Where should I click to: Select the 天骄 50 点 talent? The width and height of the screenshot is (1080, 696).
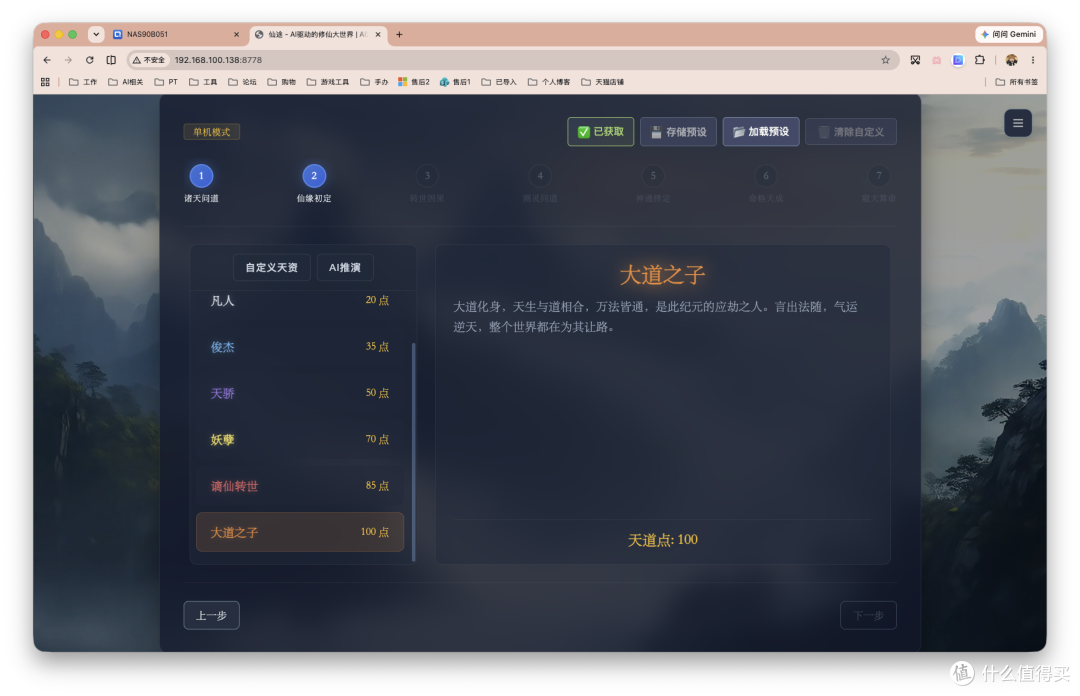(x=300, y=393)
